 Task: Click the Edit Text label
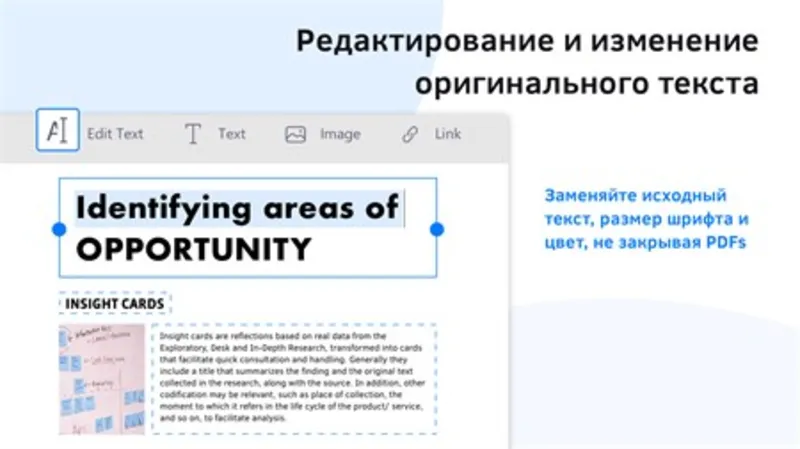pos(115,134)
